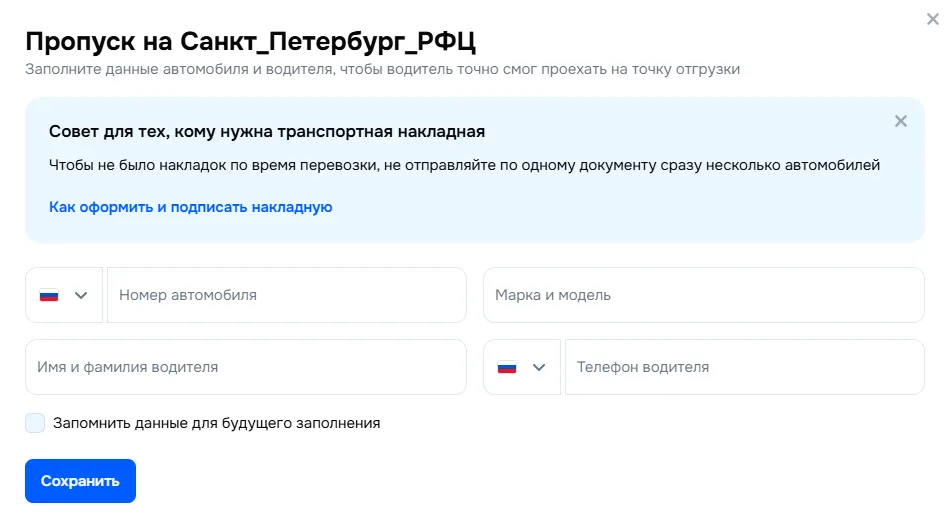Focus the Телефон водителя input field
Screen dimensions: 951x513
[744, 367]
